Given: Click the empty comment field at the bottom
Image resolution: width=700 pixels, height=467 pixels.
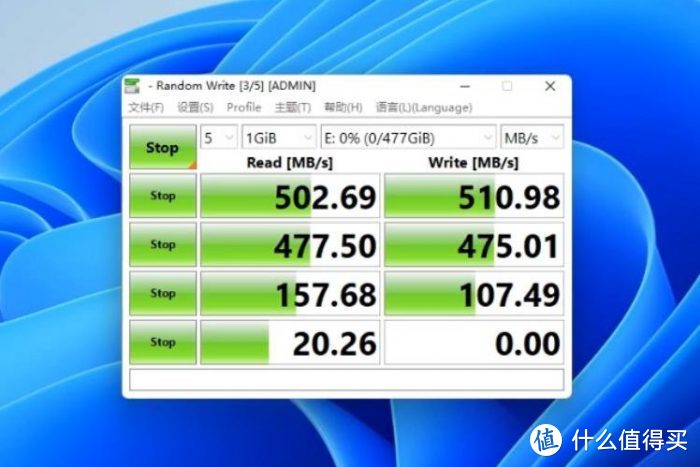Looking at the screenshot, I should (x=346, y=379).
